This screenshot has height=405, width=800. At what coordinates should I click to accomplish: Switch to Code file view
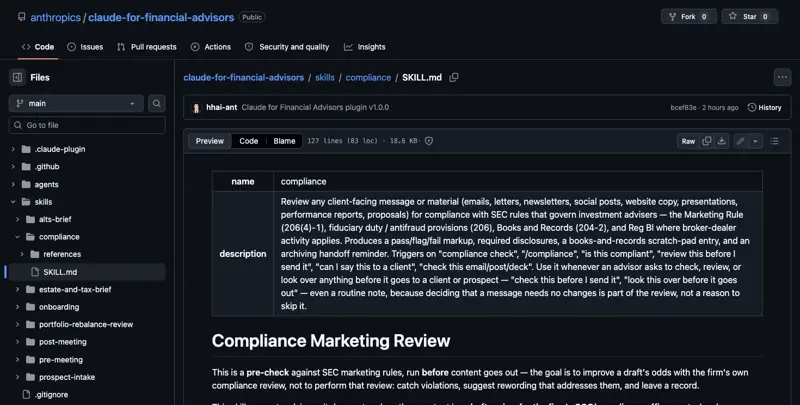point(248,141)
